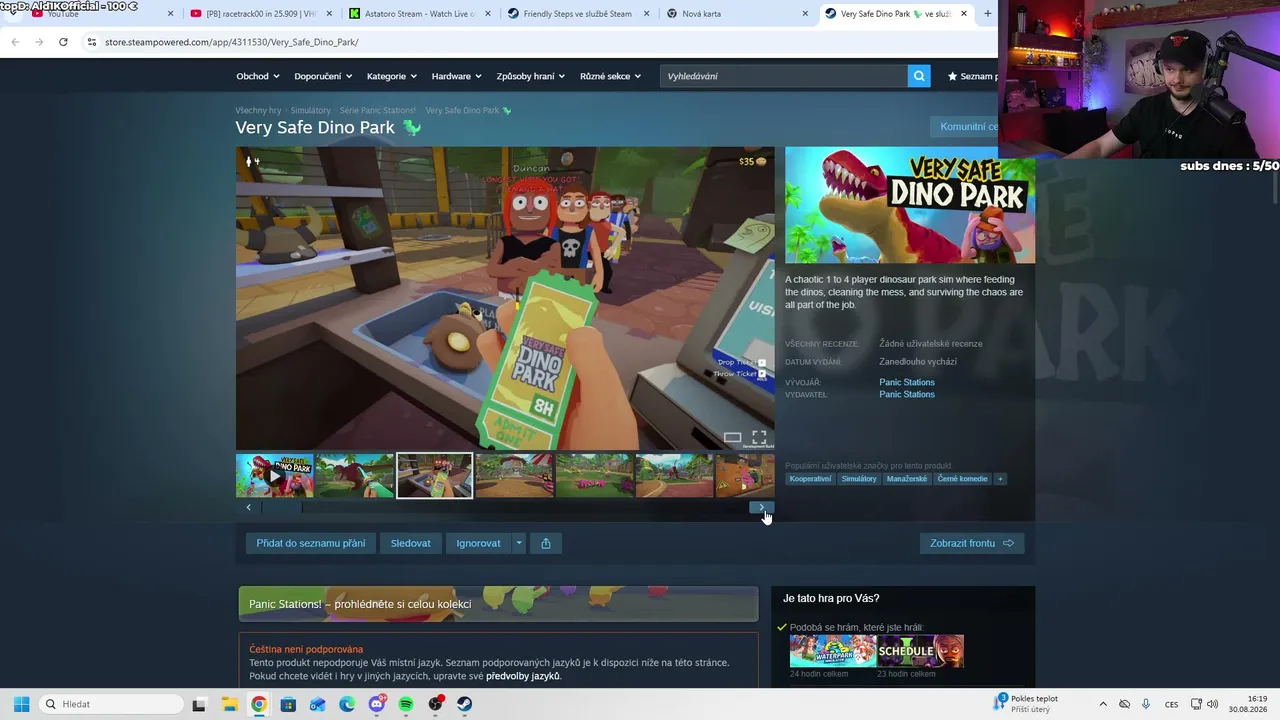Expand the Způsoby hraní menu
Viewport: 1280px width, 720px height.
click(x=530, y=76)
